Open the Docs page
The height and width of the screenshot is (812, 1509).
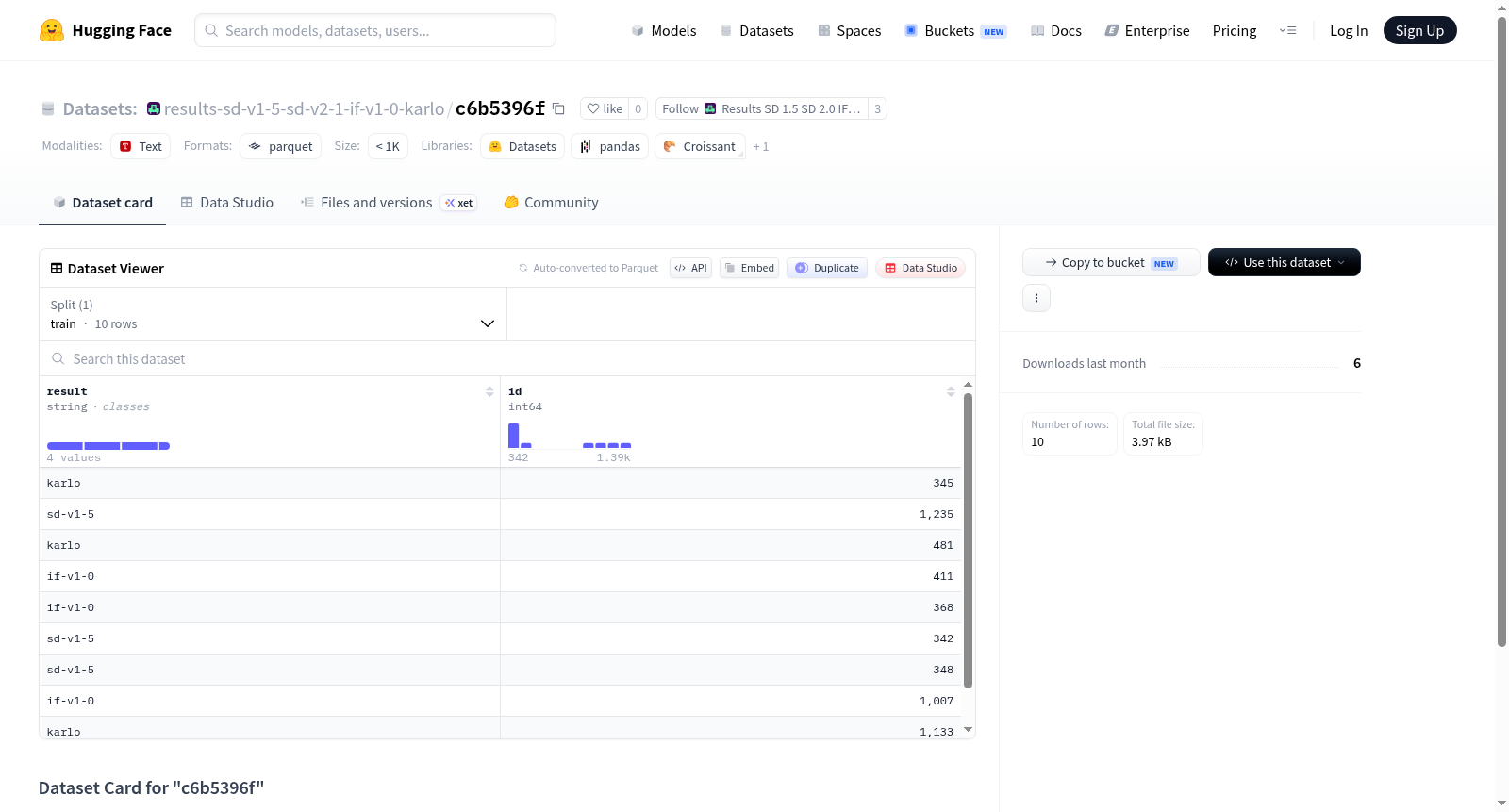tap(1056, 30)
